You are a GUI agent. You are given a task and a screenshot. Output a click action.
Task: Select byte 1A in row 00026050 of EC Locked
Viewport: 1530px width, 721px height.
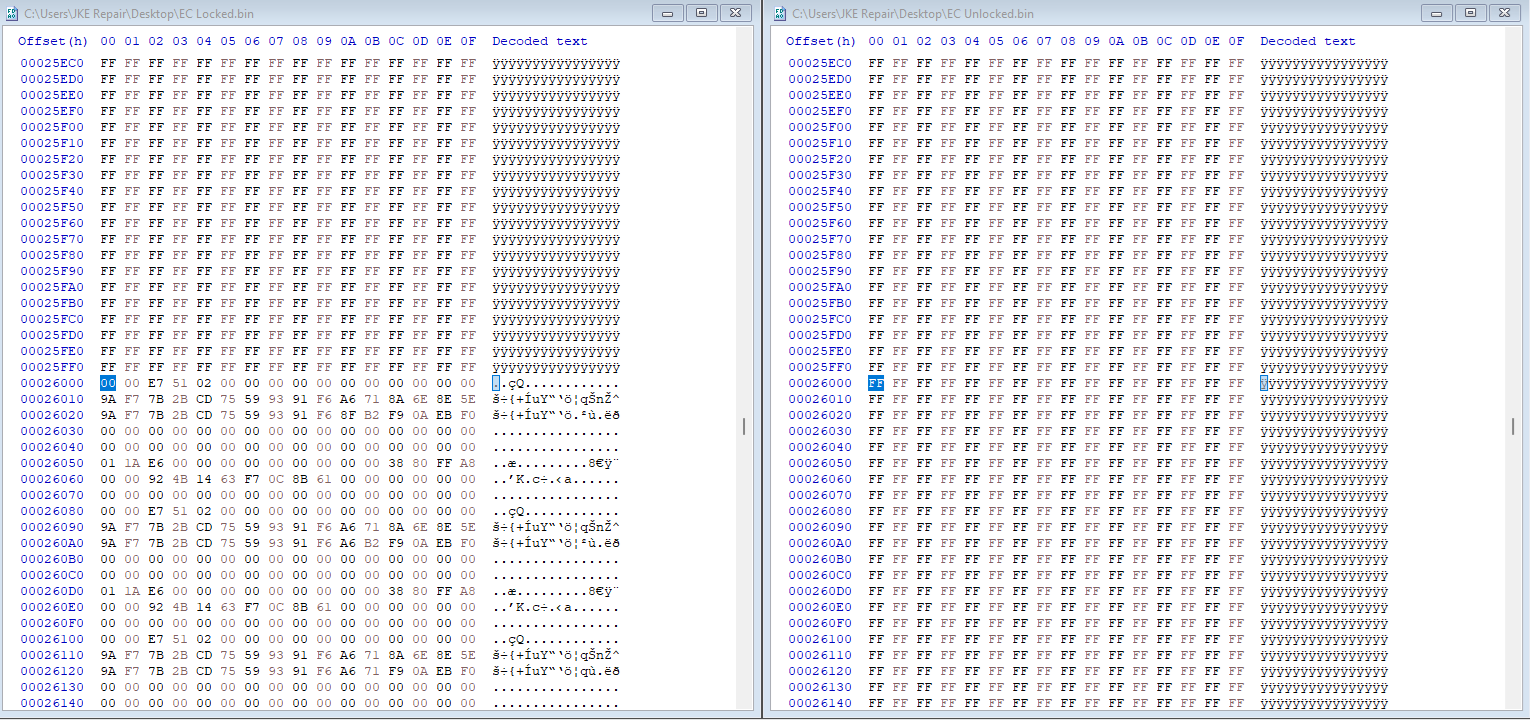pyautogui.click(x=132, y=463)
